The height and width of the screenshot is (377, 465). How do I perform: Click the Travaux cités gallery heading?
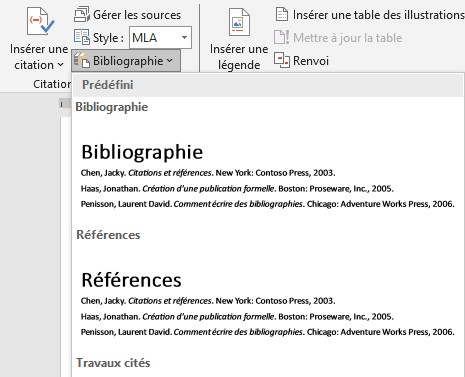coord(113,363)
